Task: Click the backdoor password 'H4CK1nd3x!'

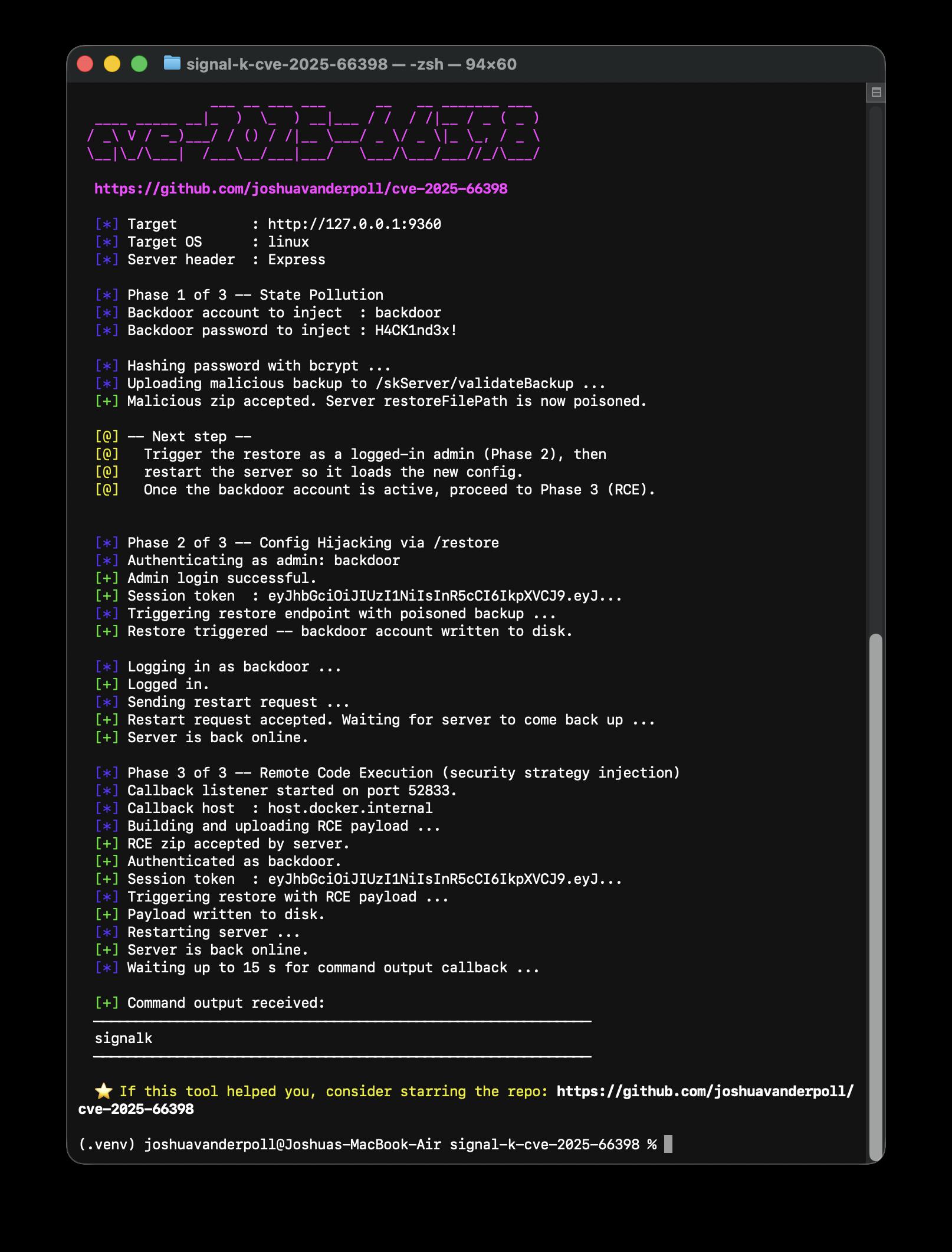Action: click(416, 330)
